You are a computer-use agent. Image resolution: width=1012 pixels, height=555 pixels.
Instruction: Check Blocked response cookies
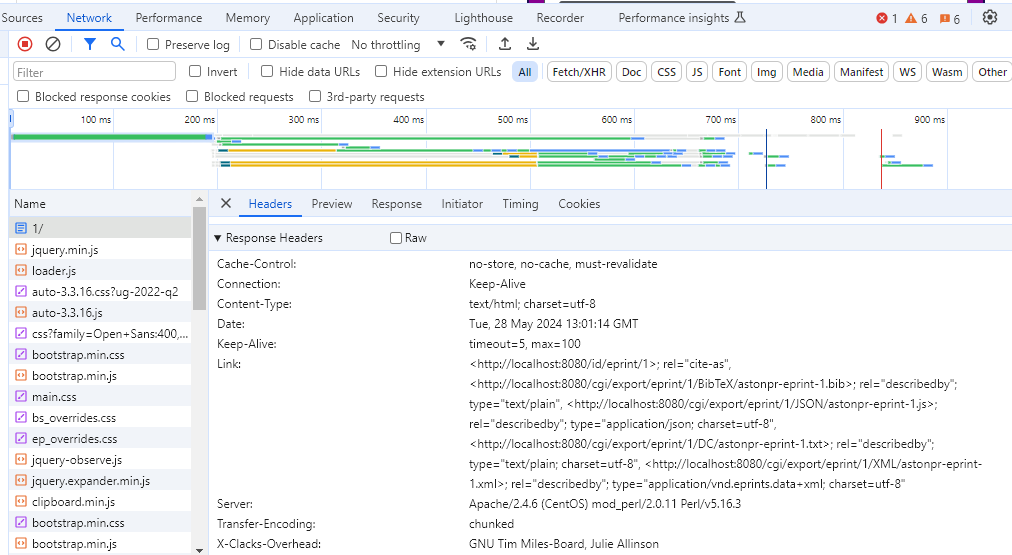(23, 96)
